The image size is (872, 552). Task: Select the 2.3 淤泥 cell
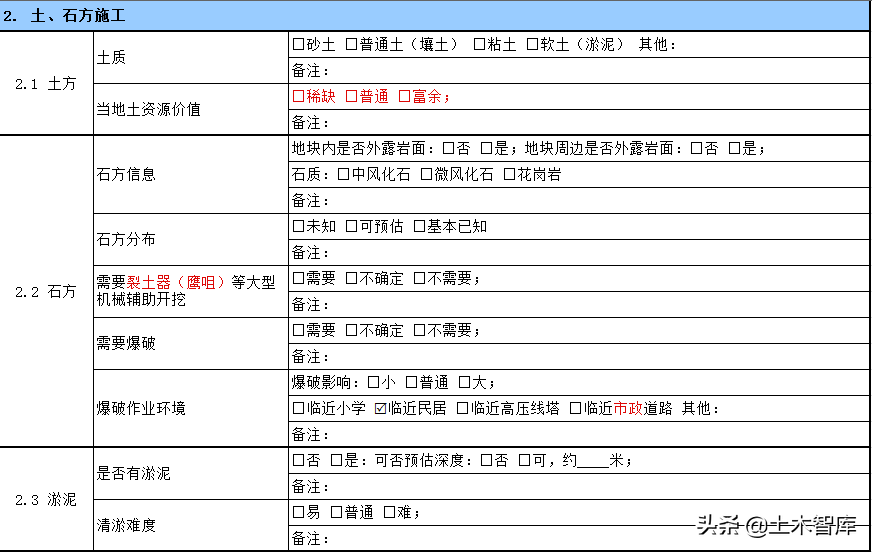pyautogui.click(x=46, y=499)
